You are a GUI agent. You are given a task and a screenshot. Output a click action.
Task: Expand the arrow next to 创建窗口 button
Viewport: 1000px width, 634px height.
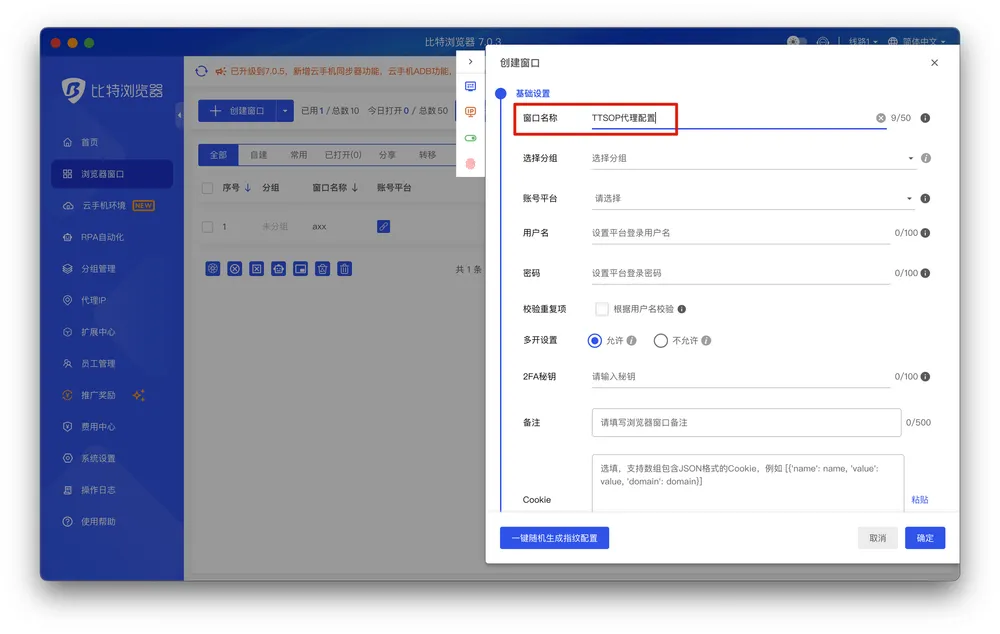tap(285, 111)
